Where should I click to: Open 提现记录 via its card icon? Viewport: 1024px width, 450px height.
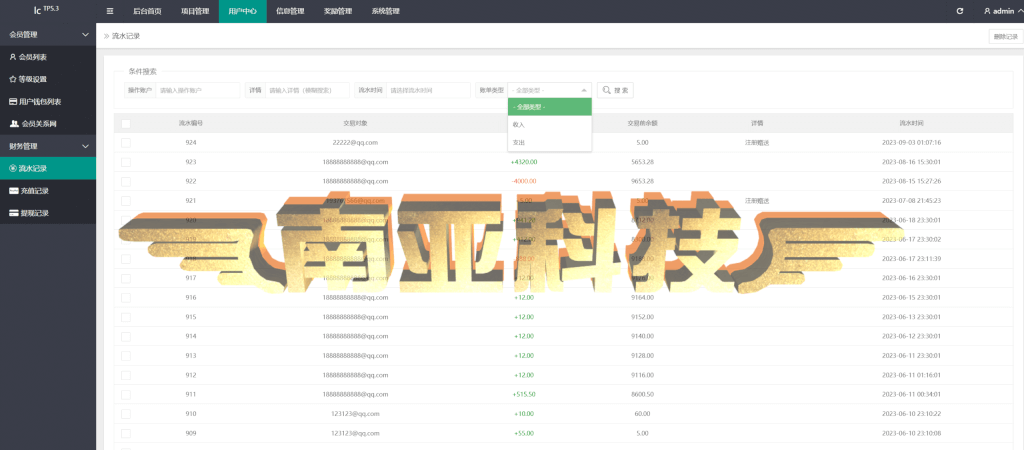click(14, 213)
